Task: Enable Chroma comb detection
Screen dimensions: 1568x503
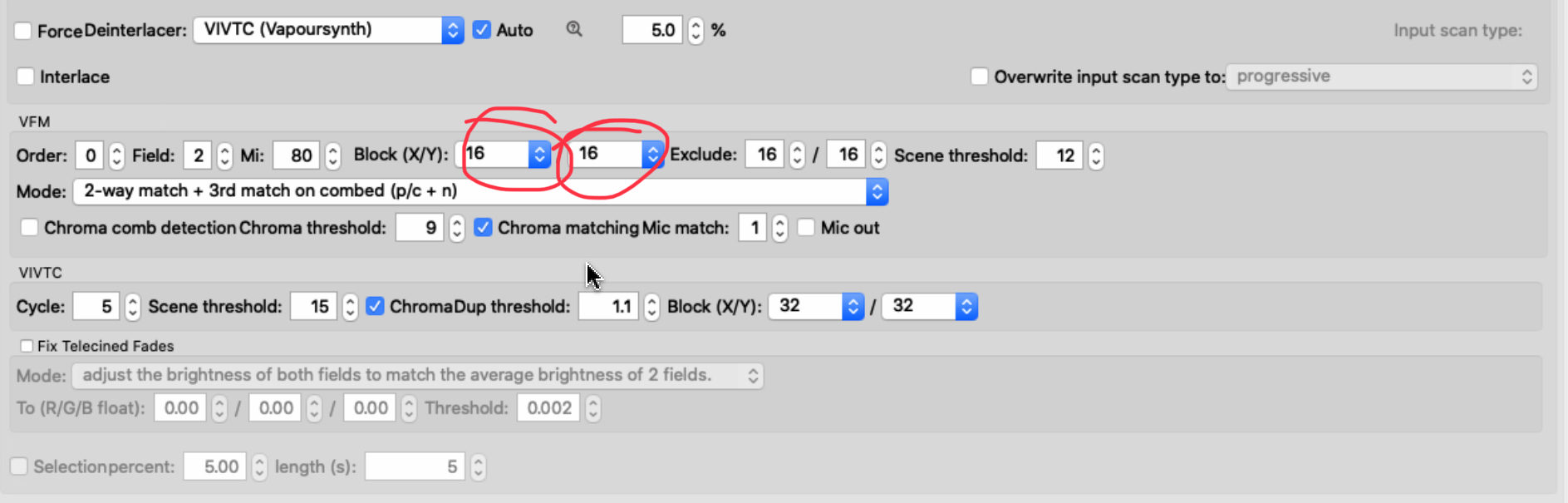Action: pyautogui.click(x=30, y=227)
